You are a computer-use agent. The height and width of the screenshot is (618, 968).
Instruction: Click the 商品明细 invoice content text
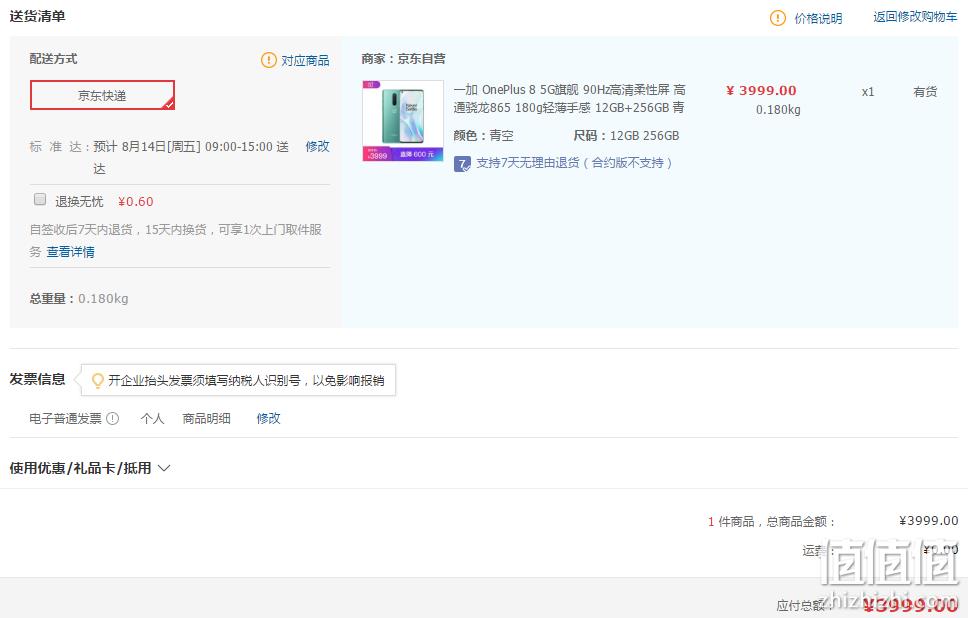[x=206, y=419]
